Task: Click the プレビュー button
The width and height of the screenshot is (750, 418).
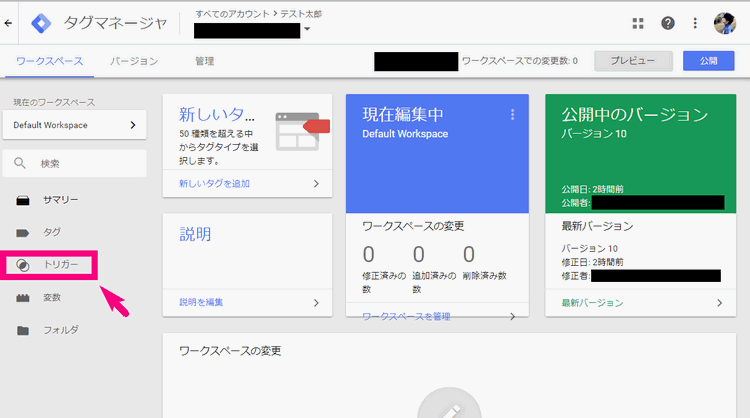Action: coord(633,61)
